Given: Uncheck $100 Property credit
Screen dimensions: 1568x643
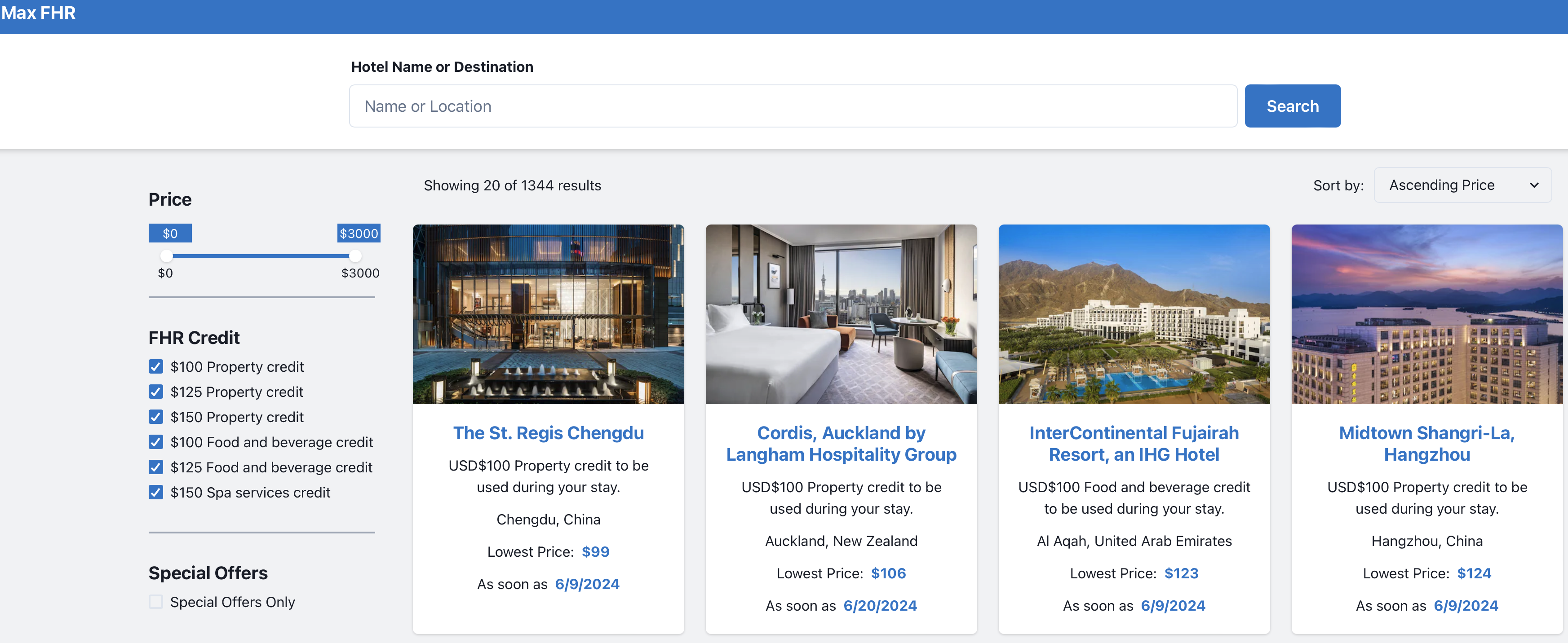Looking at the screenshot, I should pos(156,366).
